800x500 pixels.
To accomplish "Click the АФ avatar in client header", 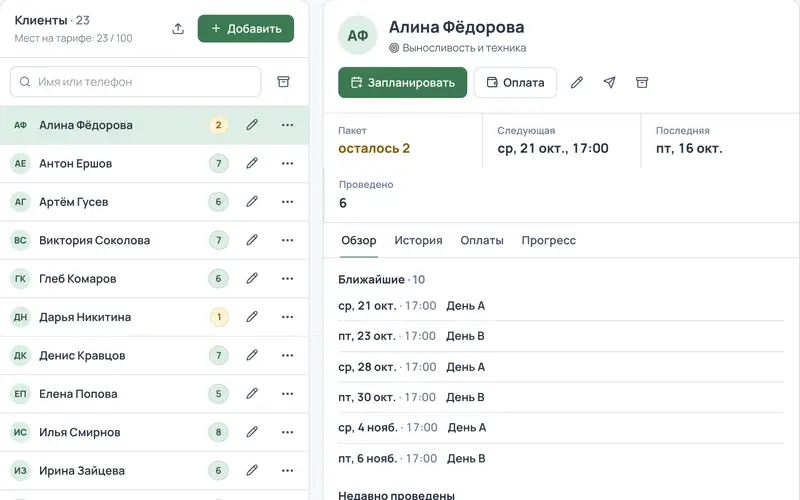I will coord(358,35).
